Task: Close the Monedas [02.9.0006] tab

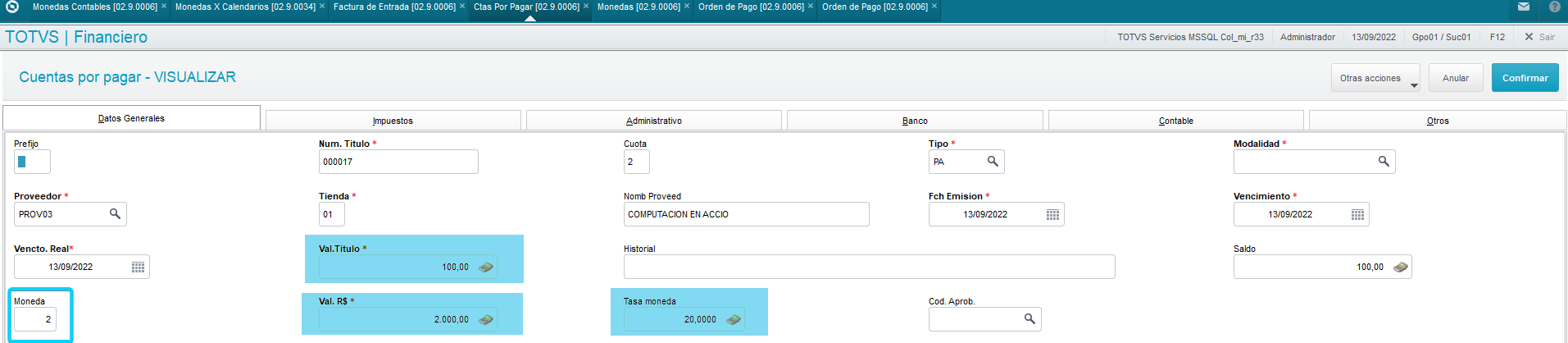Action: click(687, 7)
